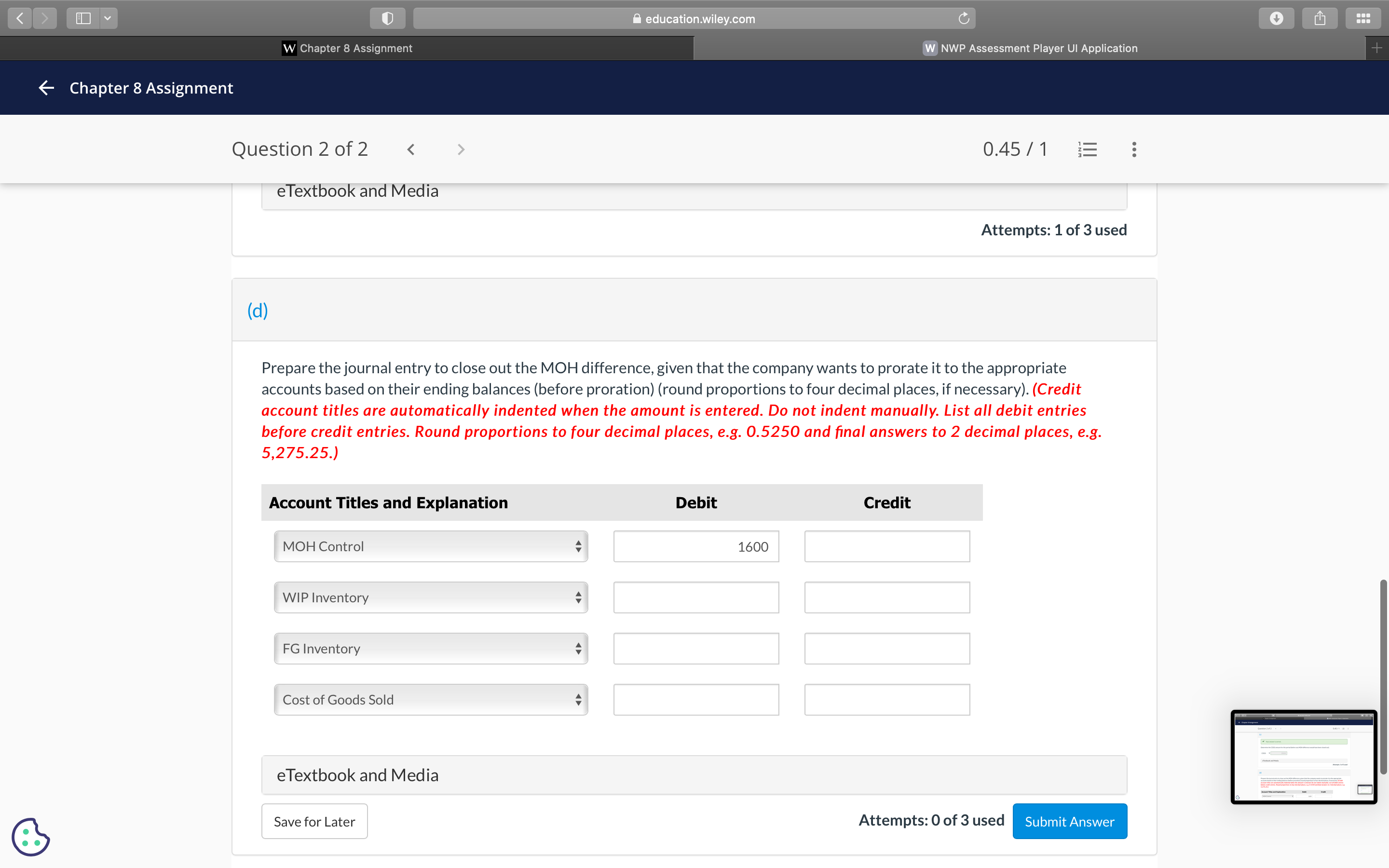
Task: Go to next question chevron
Action: (461, 150)
